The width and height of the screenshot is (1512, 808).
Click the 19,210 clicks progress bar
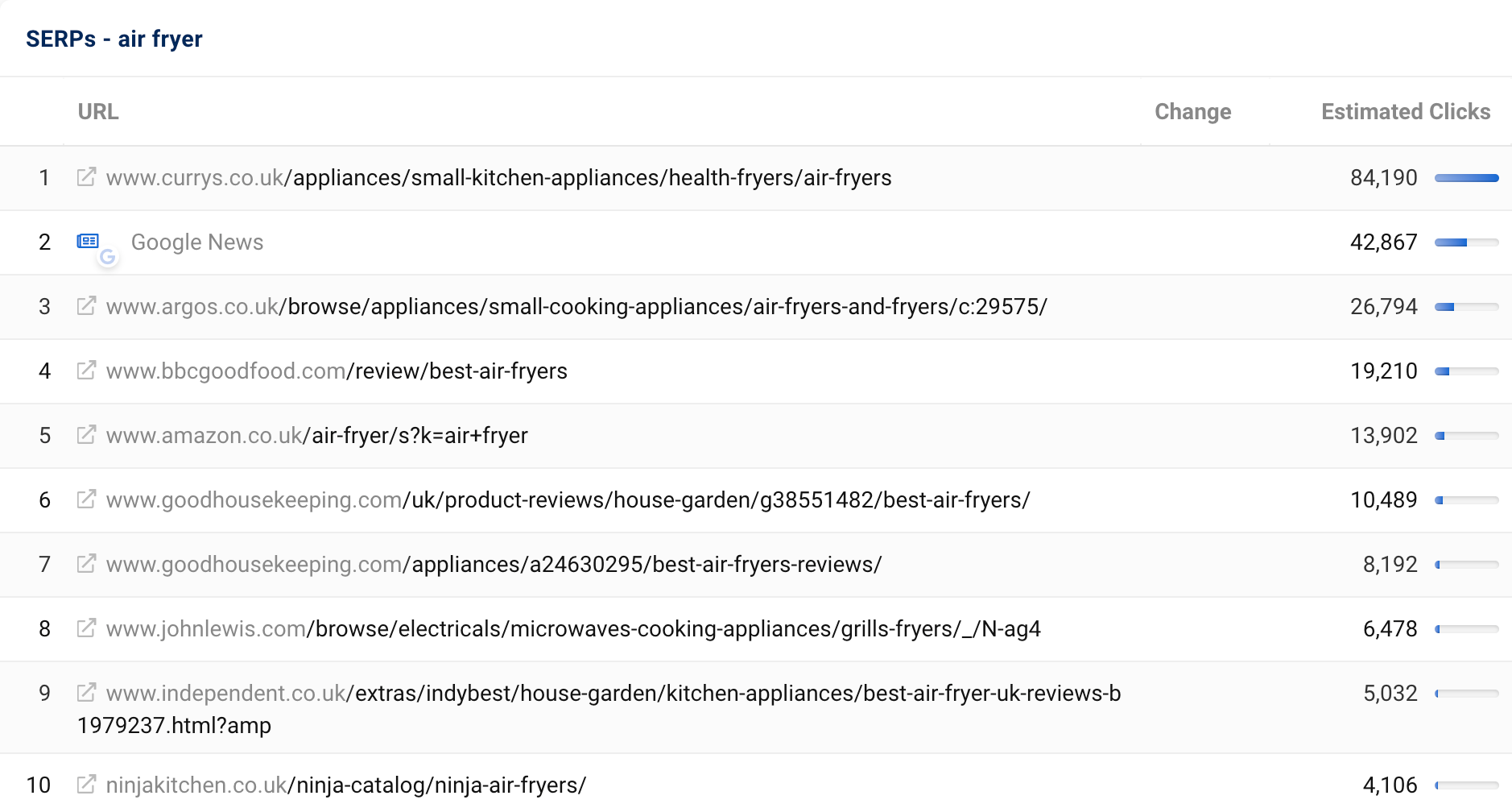pos(1466,371)
